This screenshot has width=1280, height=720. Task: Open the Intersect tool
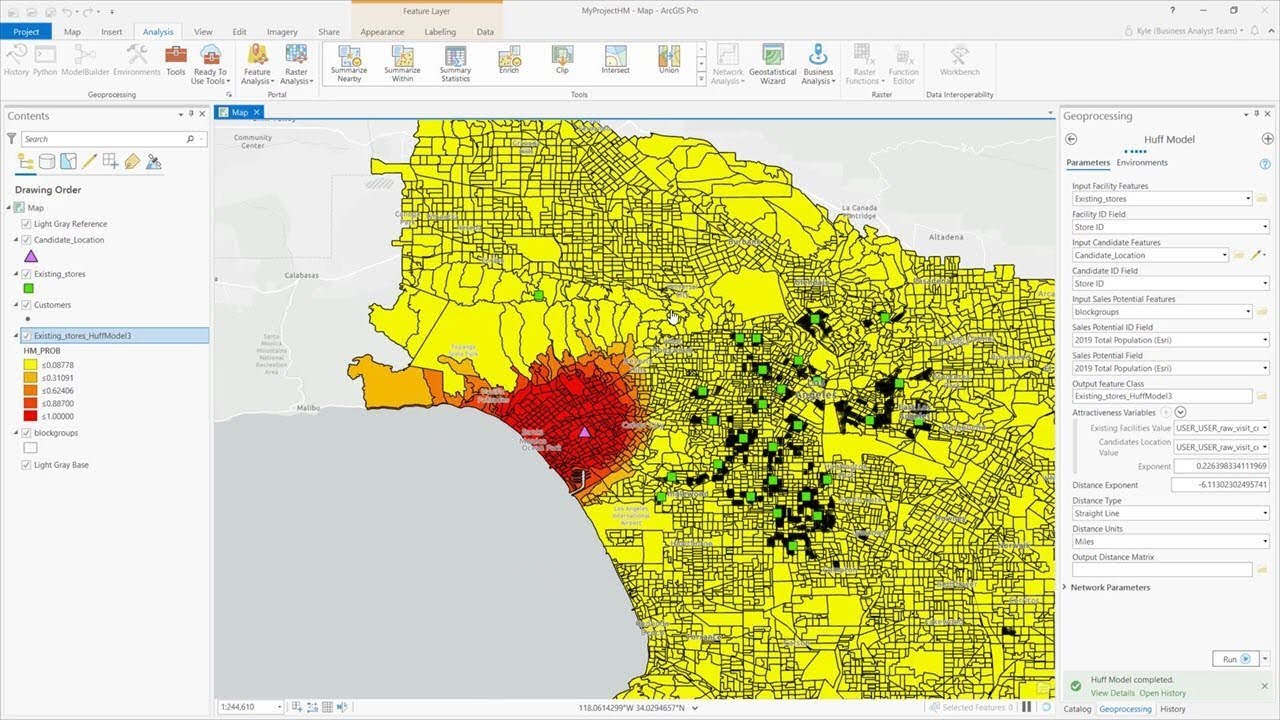click(x=616, y=60)
